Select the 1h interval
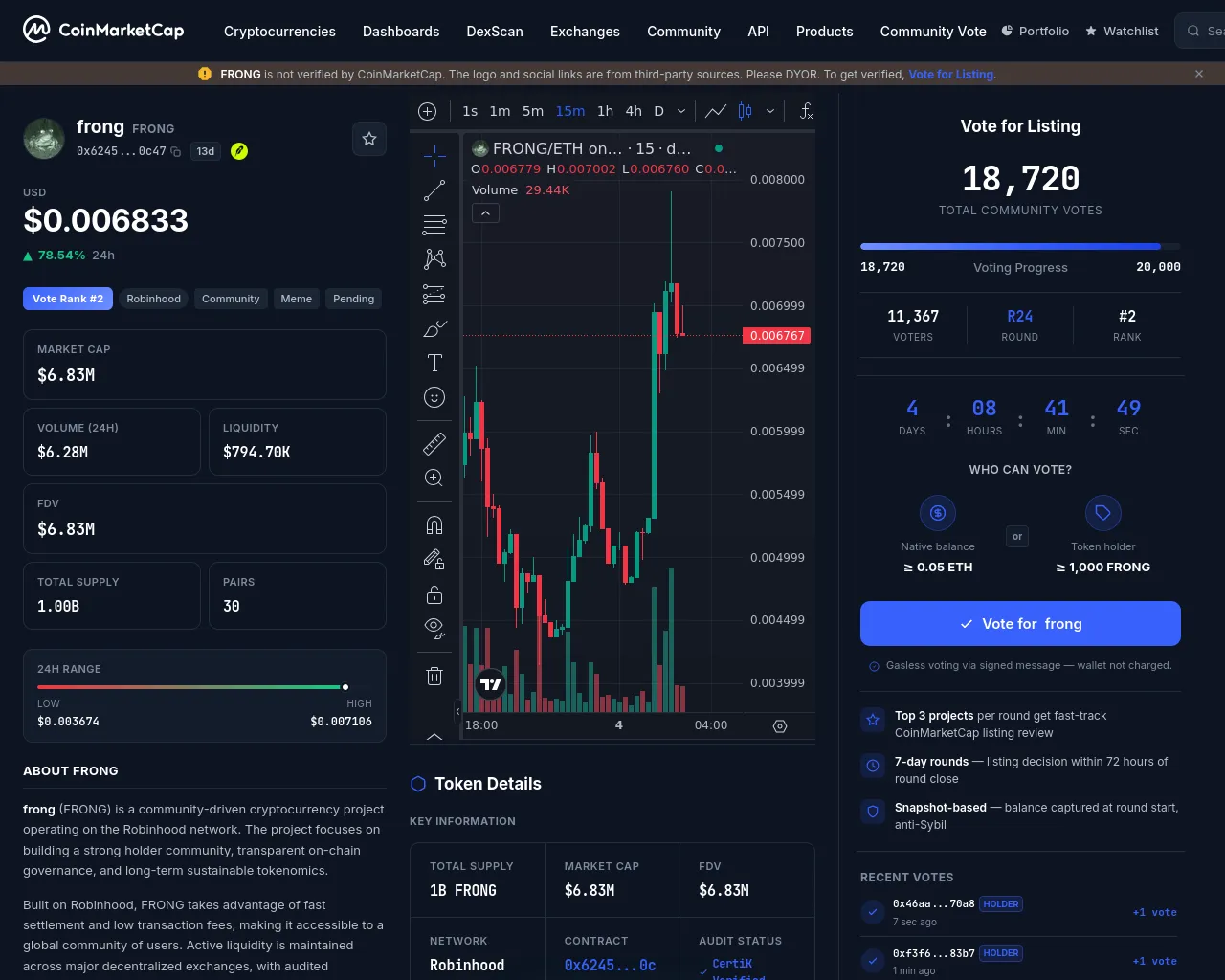1225x980 pixels. [606, 111]
